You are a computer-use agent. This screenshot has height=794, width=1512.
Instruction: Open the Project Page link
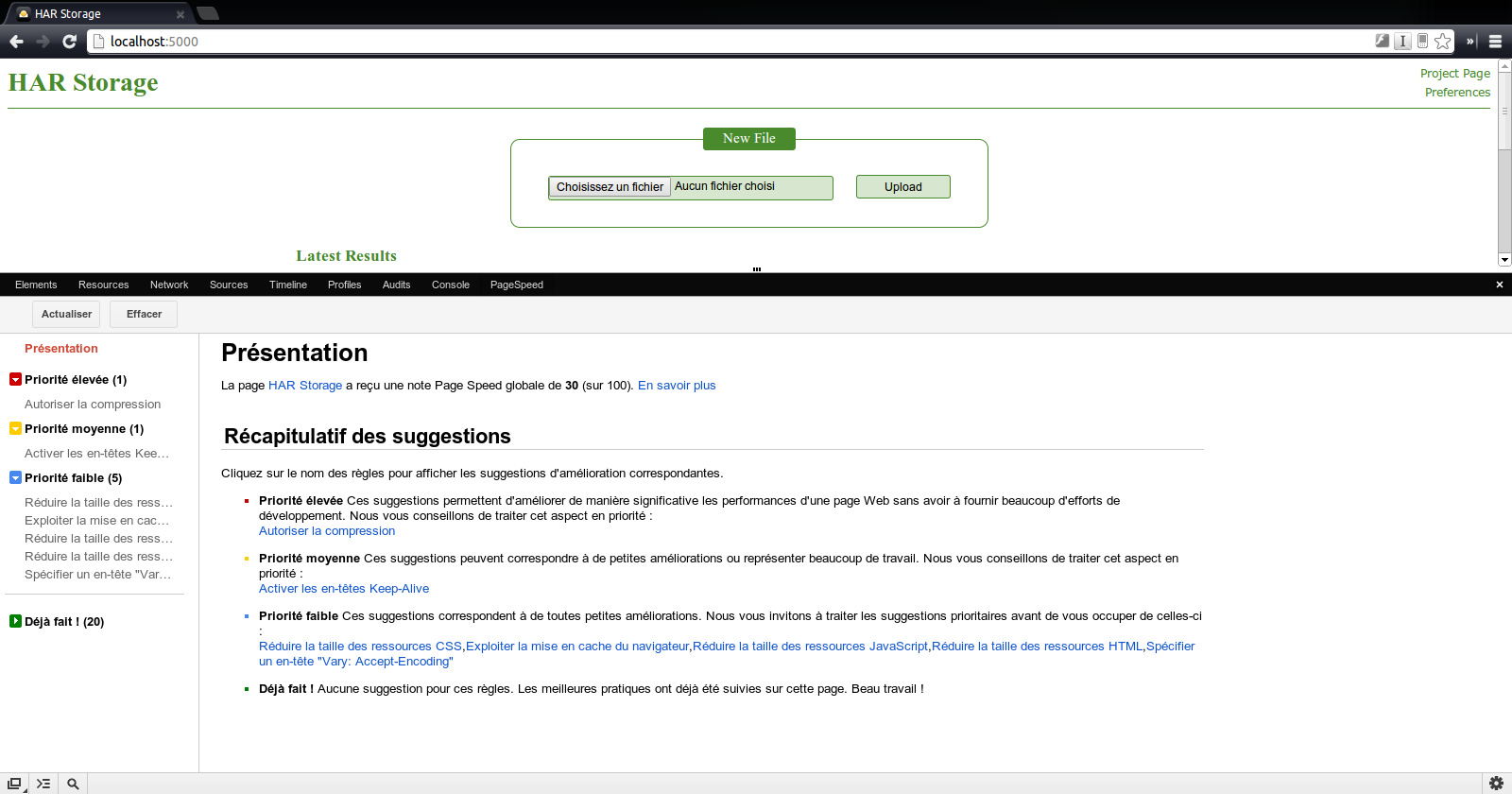(x=1455, y=73)
